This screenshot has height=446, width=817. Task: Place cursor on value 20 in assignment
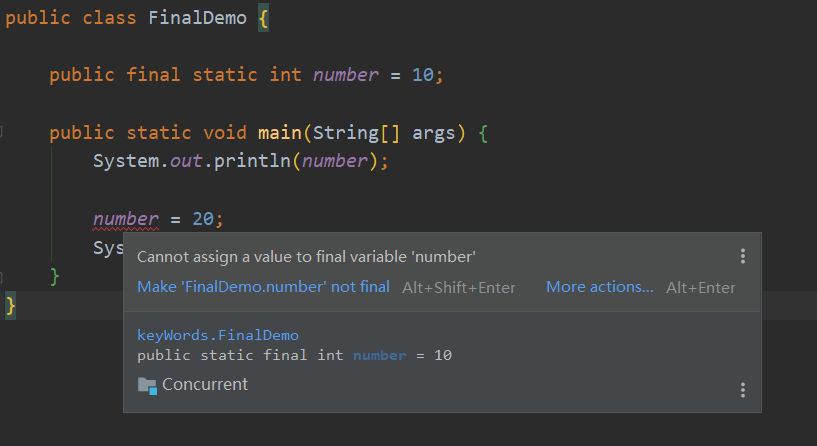203,219
